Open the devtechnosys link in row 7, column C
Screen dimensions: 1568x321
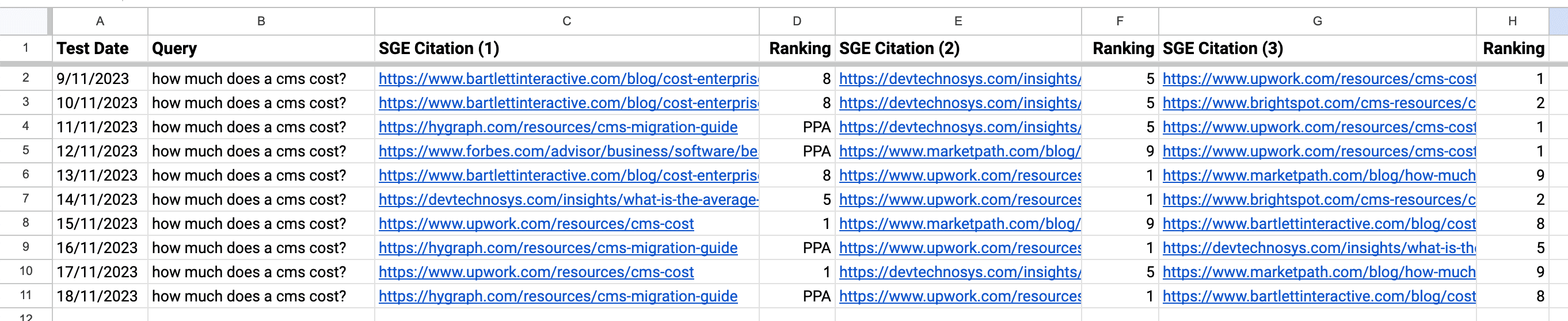coord(568,200)
